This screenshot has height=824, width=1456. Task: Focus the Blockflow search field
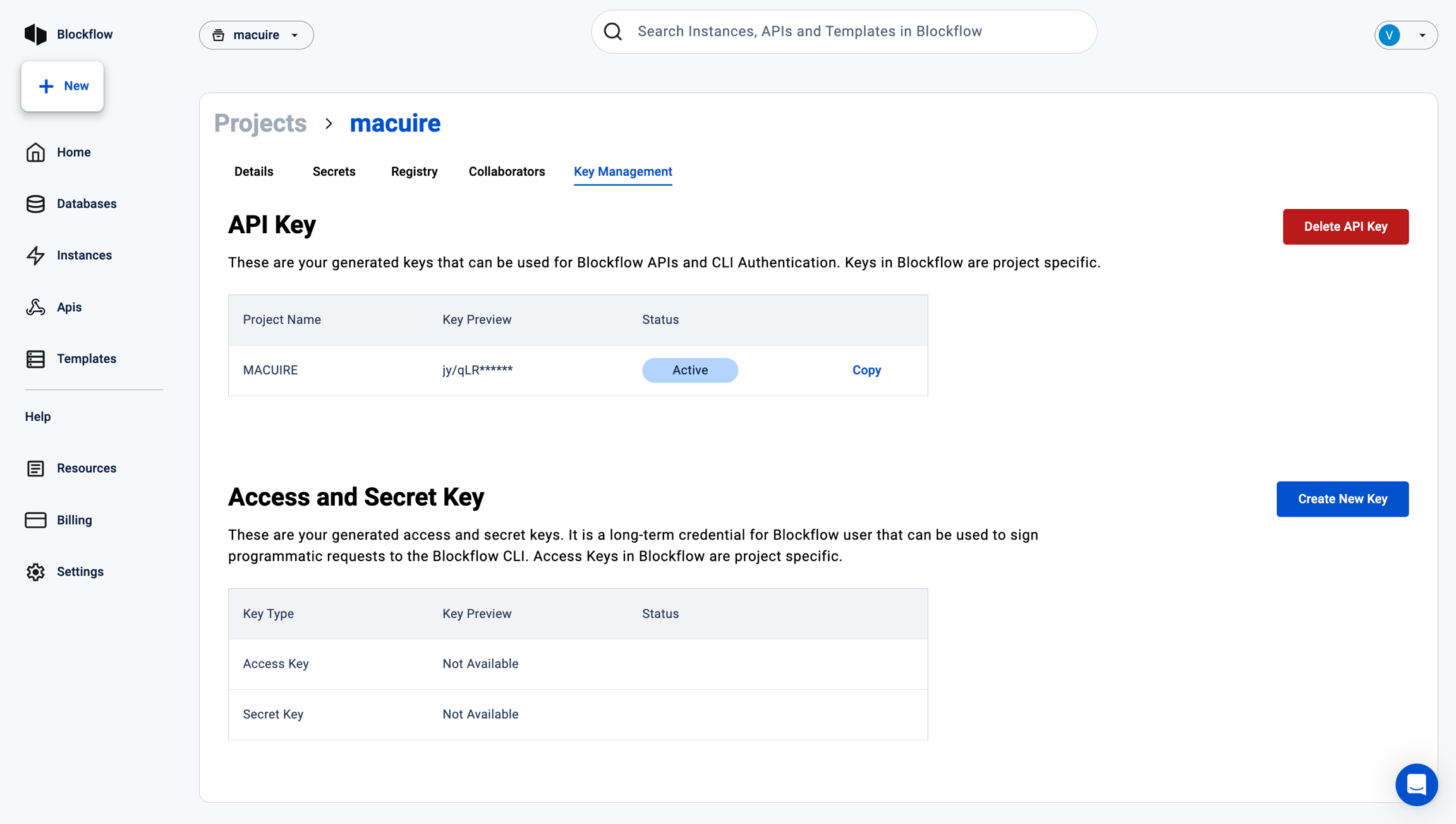[844, 32]
